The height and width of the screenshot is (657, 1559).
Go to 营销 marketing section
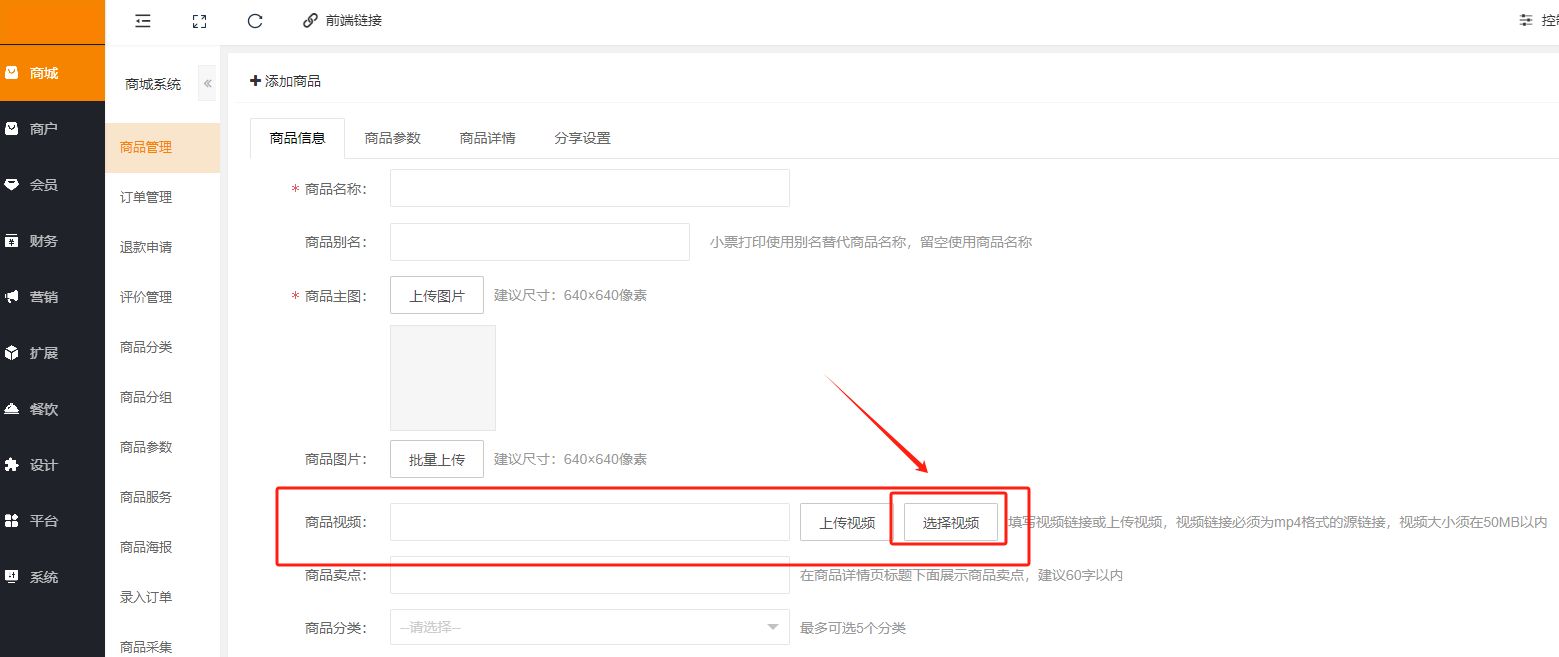coord(44,297)
